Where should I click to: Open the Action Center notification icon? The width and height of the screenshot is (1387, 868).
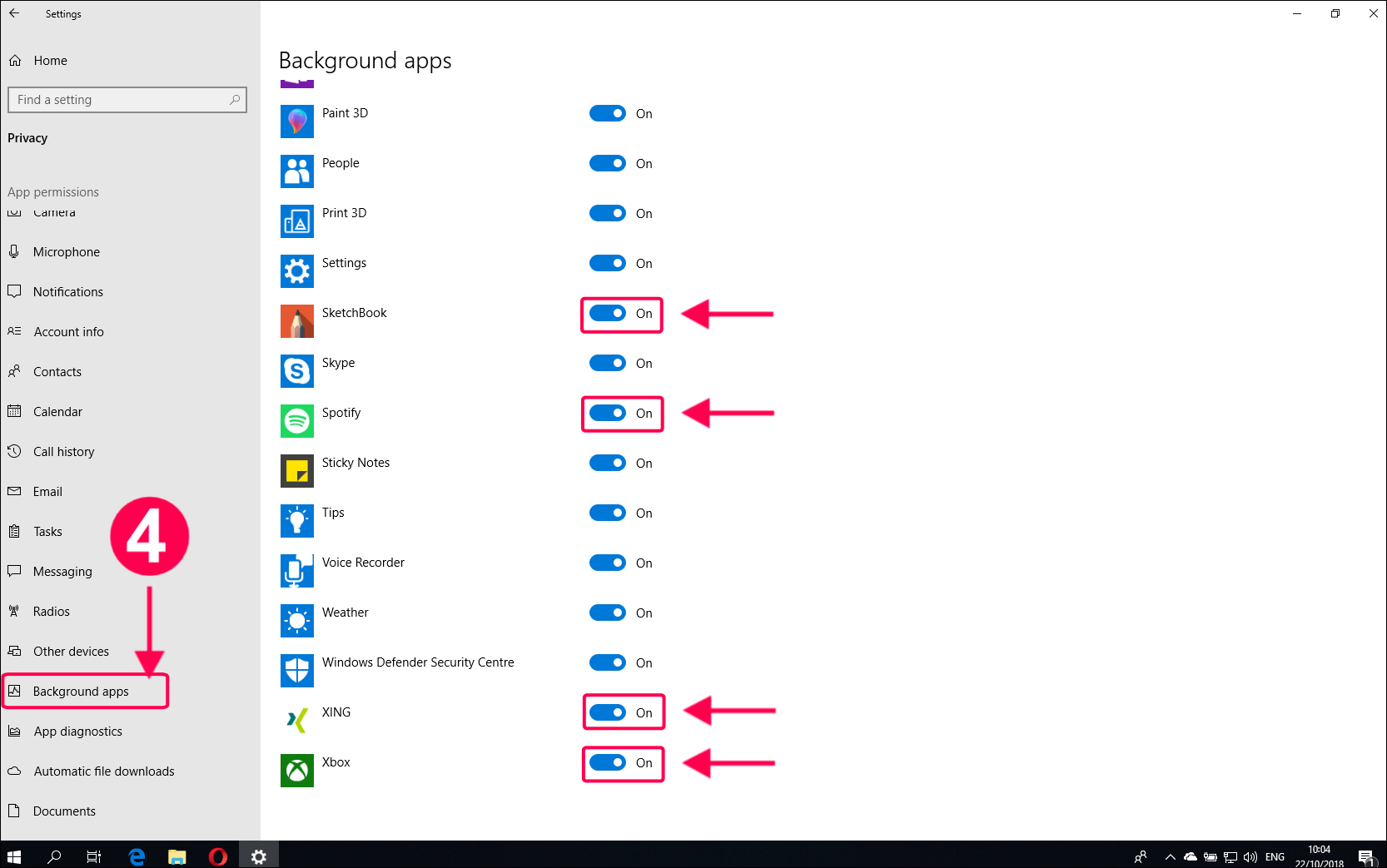pos(1365,856)
